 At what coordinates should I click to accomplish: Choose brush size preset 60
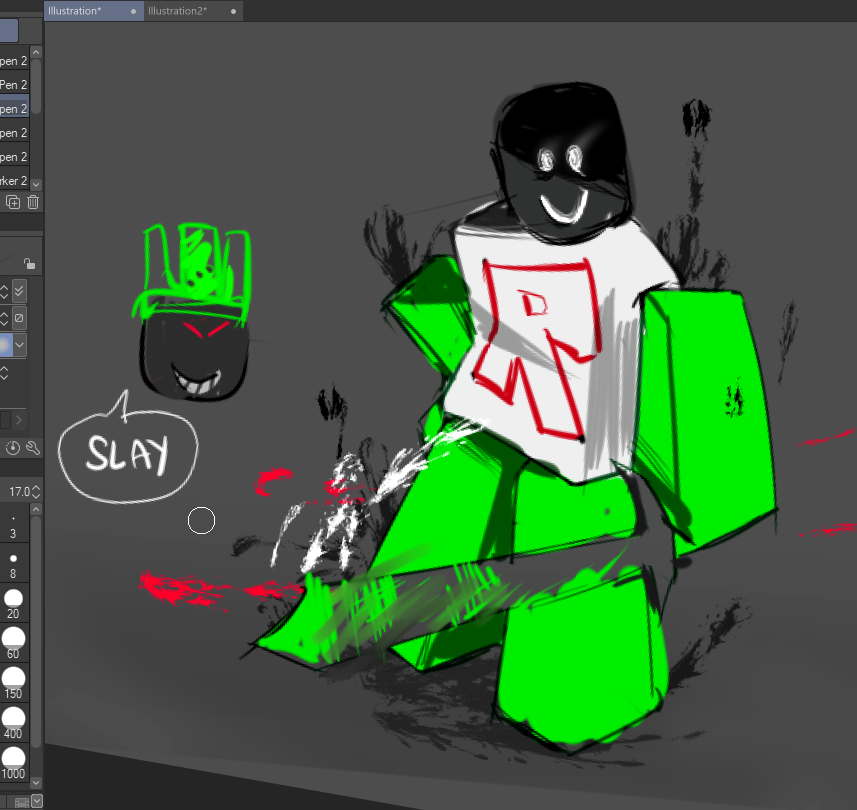tap(13, 644)
